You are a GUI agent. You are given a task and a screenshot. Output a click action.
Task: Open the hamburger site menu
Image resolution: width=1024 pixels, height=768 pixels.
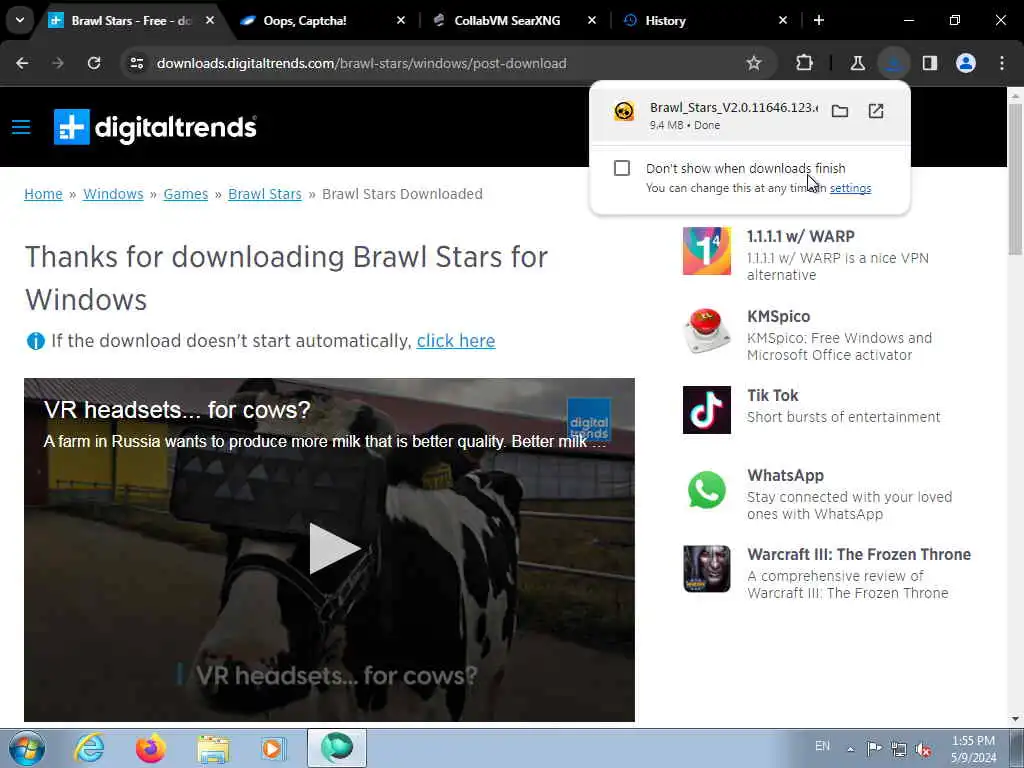[21, 127]
